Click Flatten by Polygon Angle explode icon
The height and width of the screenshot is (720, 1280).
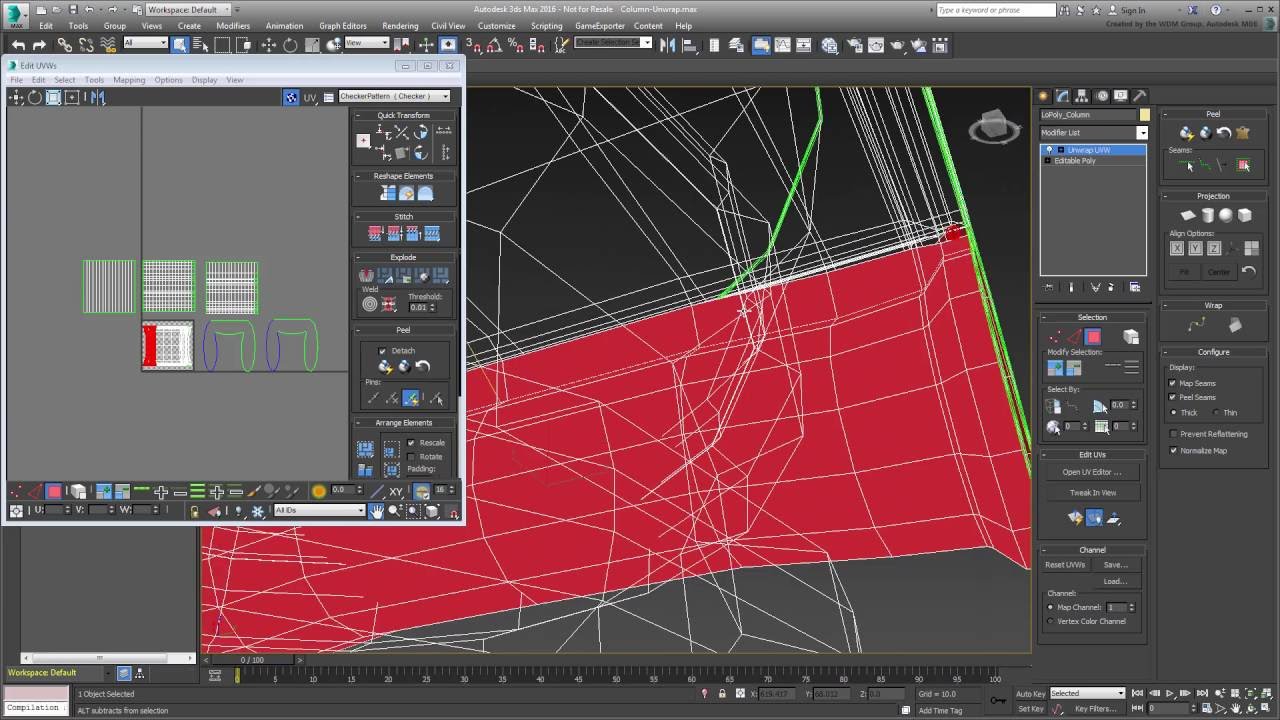[x=386, y=275]
